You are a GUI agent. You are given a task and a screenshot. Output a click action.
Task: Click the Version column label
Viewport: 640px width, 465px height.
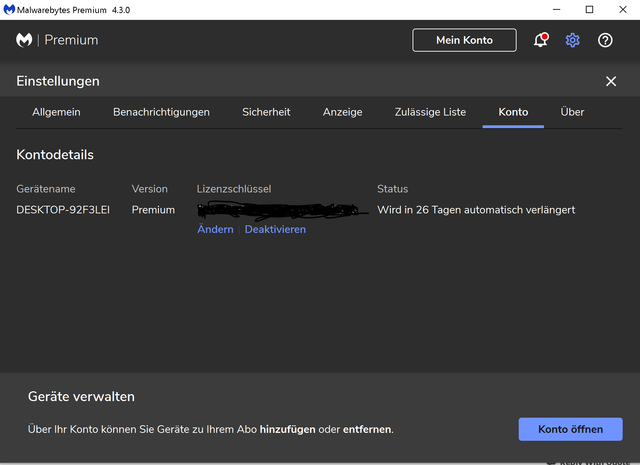[x=149, y=189]
